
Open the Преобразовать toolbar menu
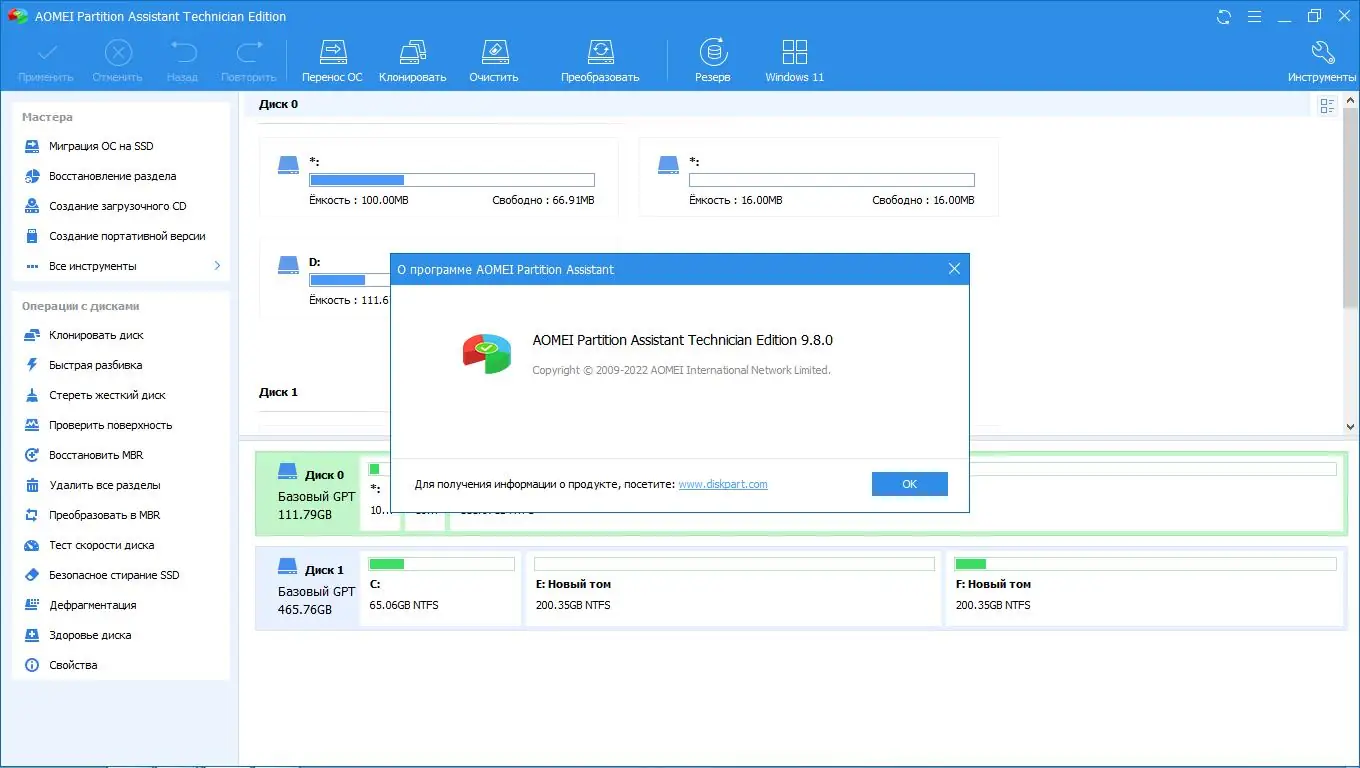600,61
